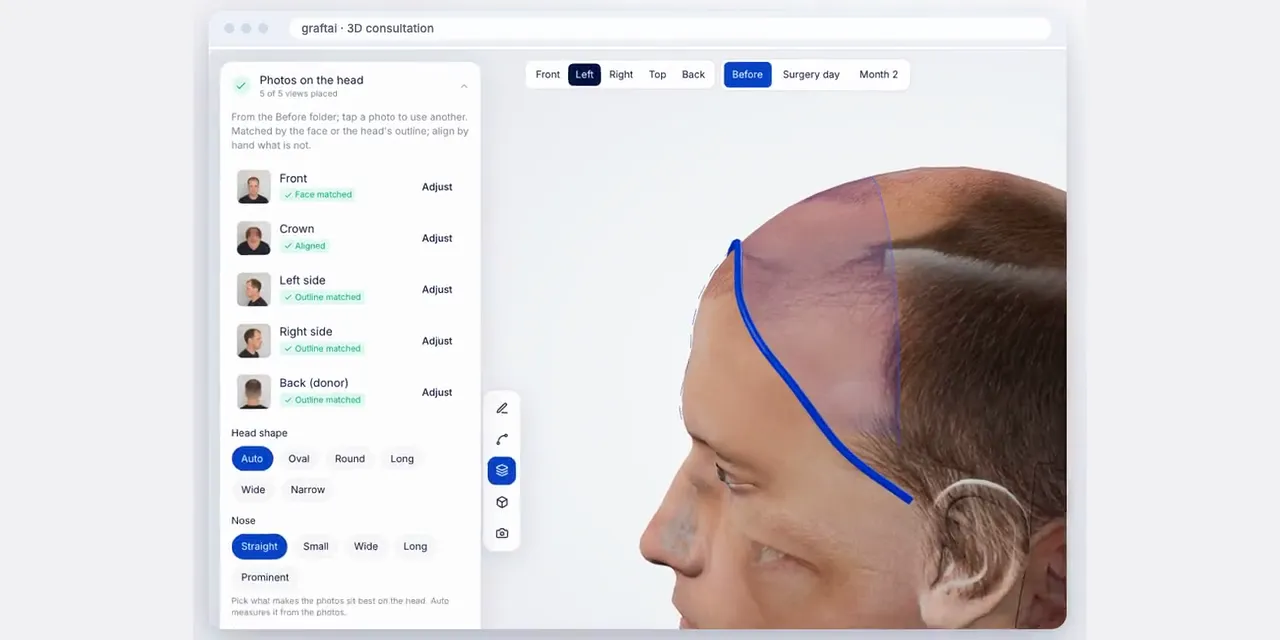Adjust the Back (donor) photo
The width and height of the screenshot is (1280, 640).
point(437,392)
